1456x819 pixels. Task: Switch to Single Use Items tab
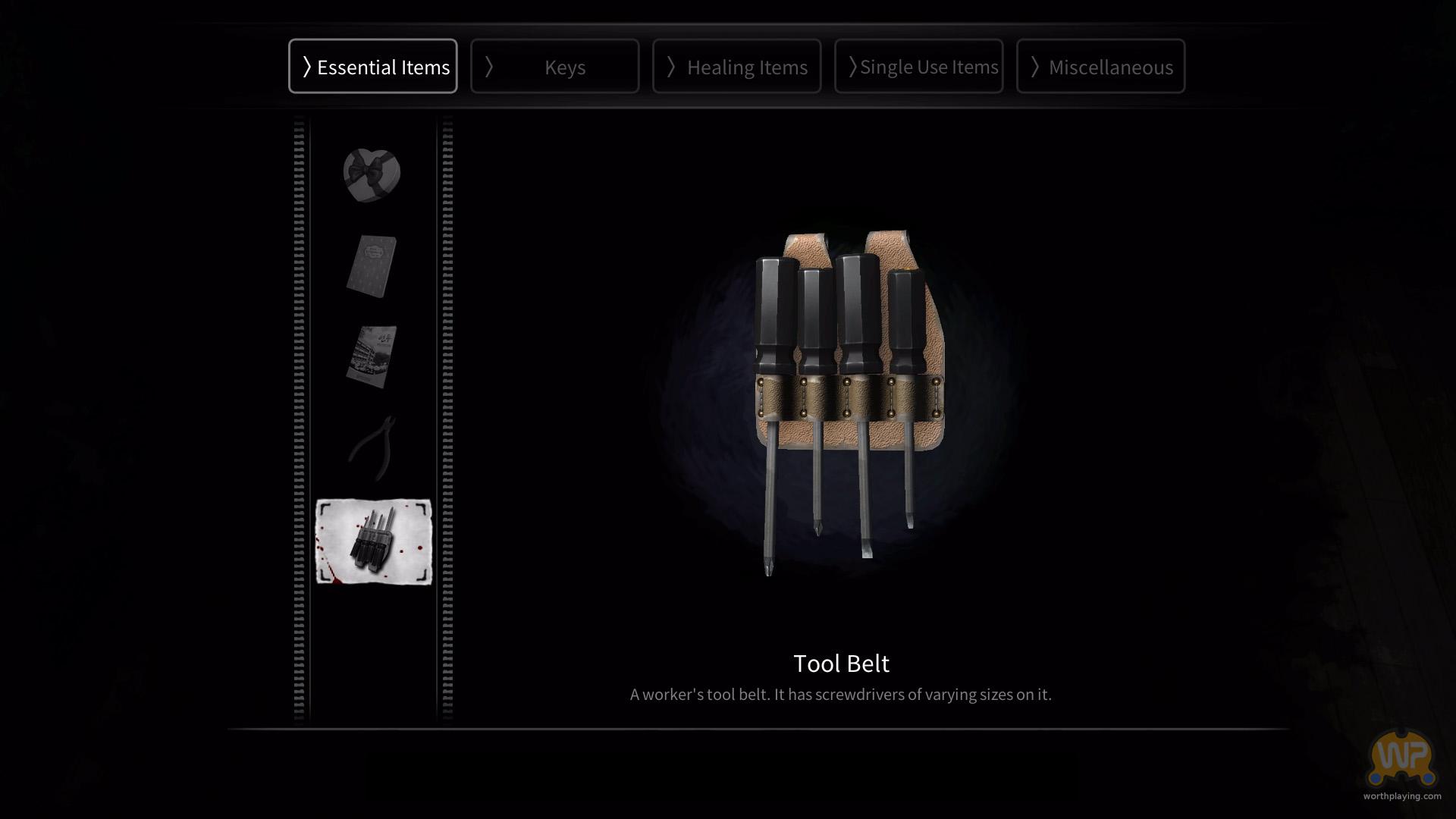tap(918, 66)
